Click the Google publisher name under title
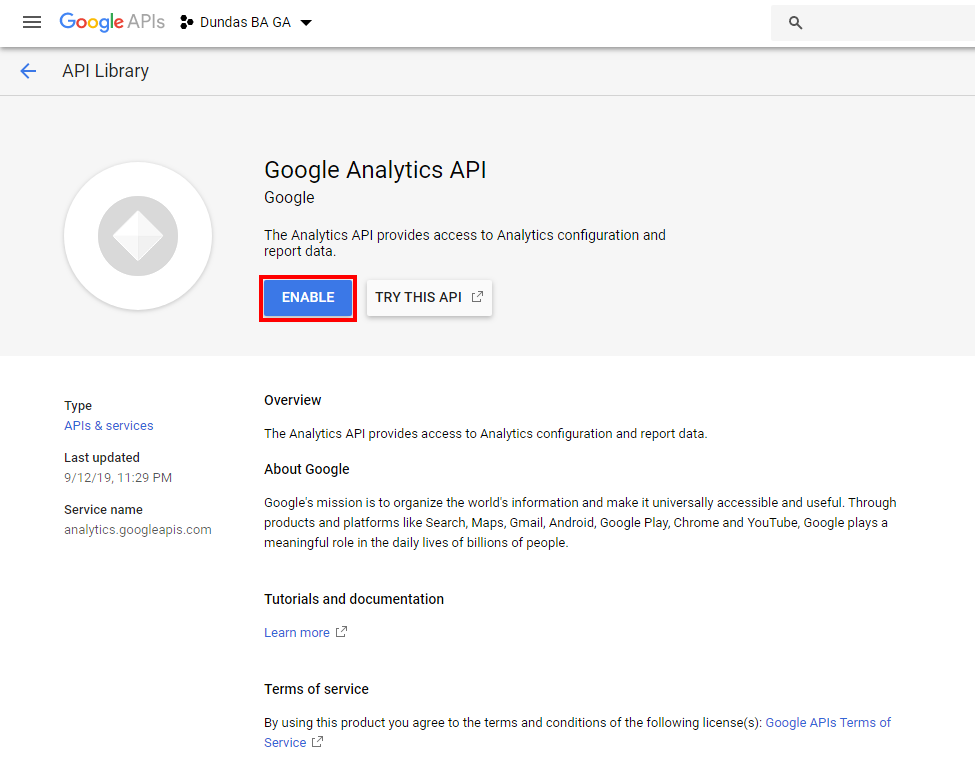The image size is (975, 771). [x=289, y=197]
